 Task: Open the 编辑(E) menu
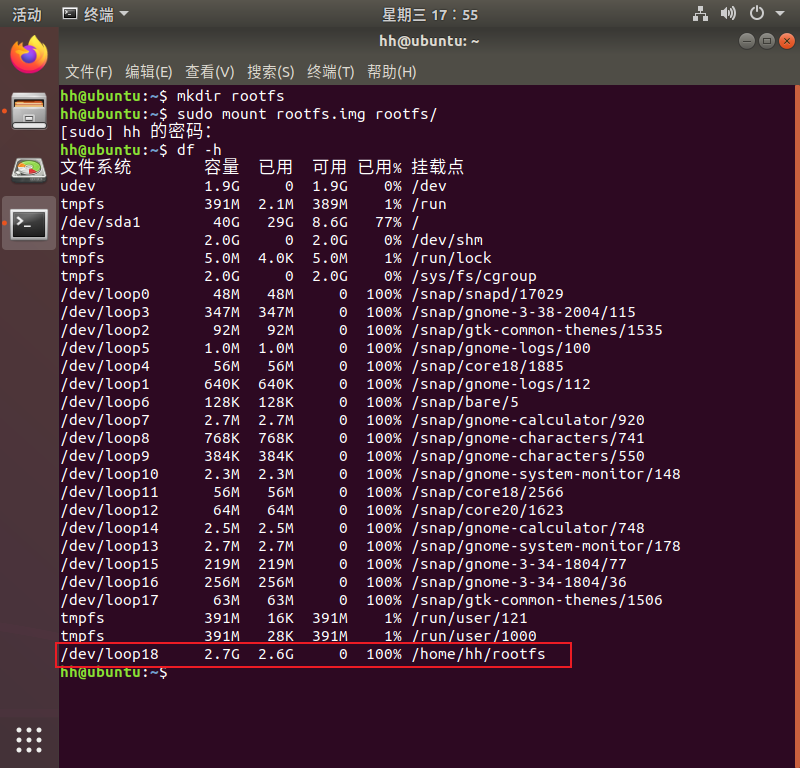pos(149,72)
